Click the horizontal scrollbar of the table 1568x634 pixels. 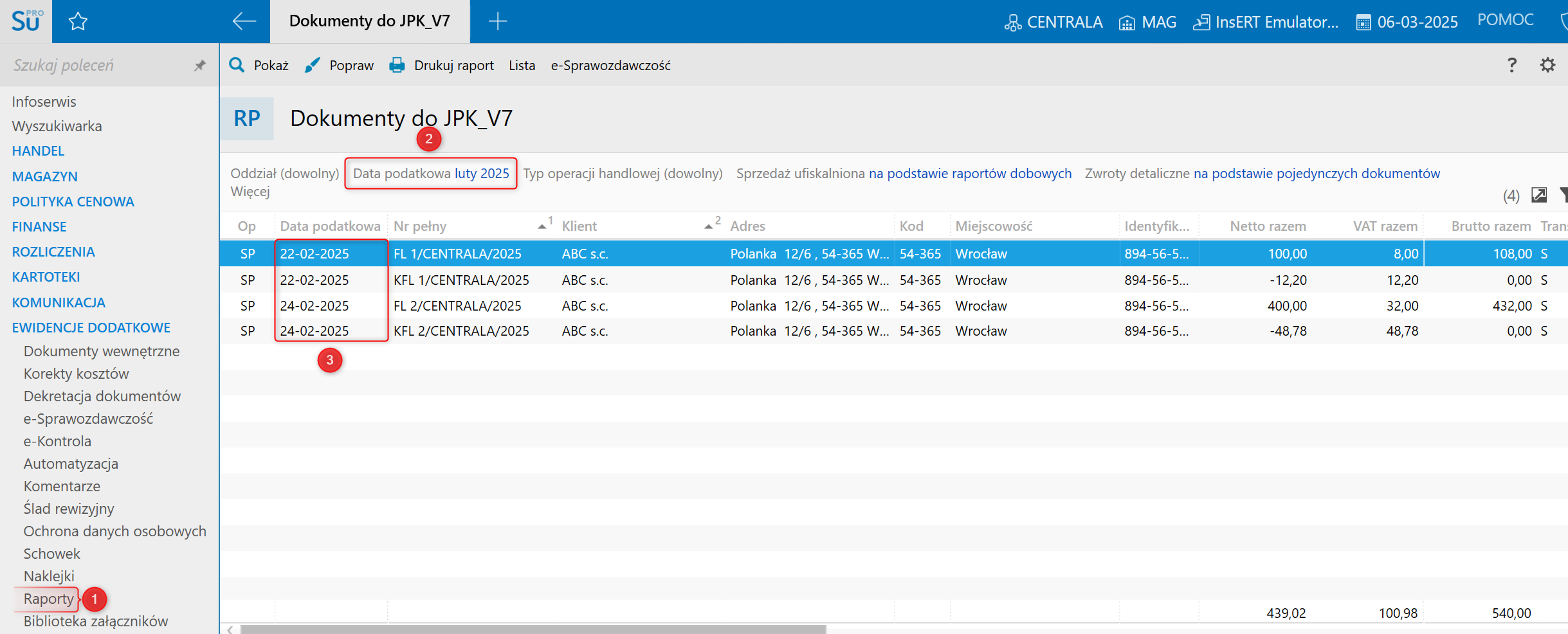533,629
